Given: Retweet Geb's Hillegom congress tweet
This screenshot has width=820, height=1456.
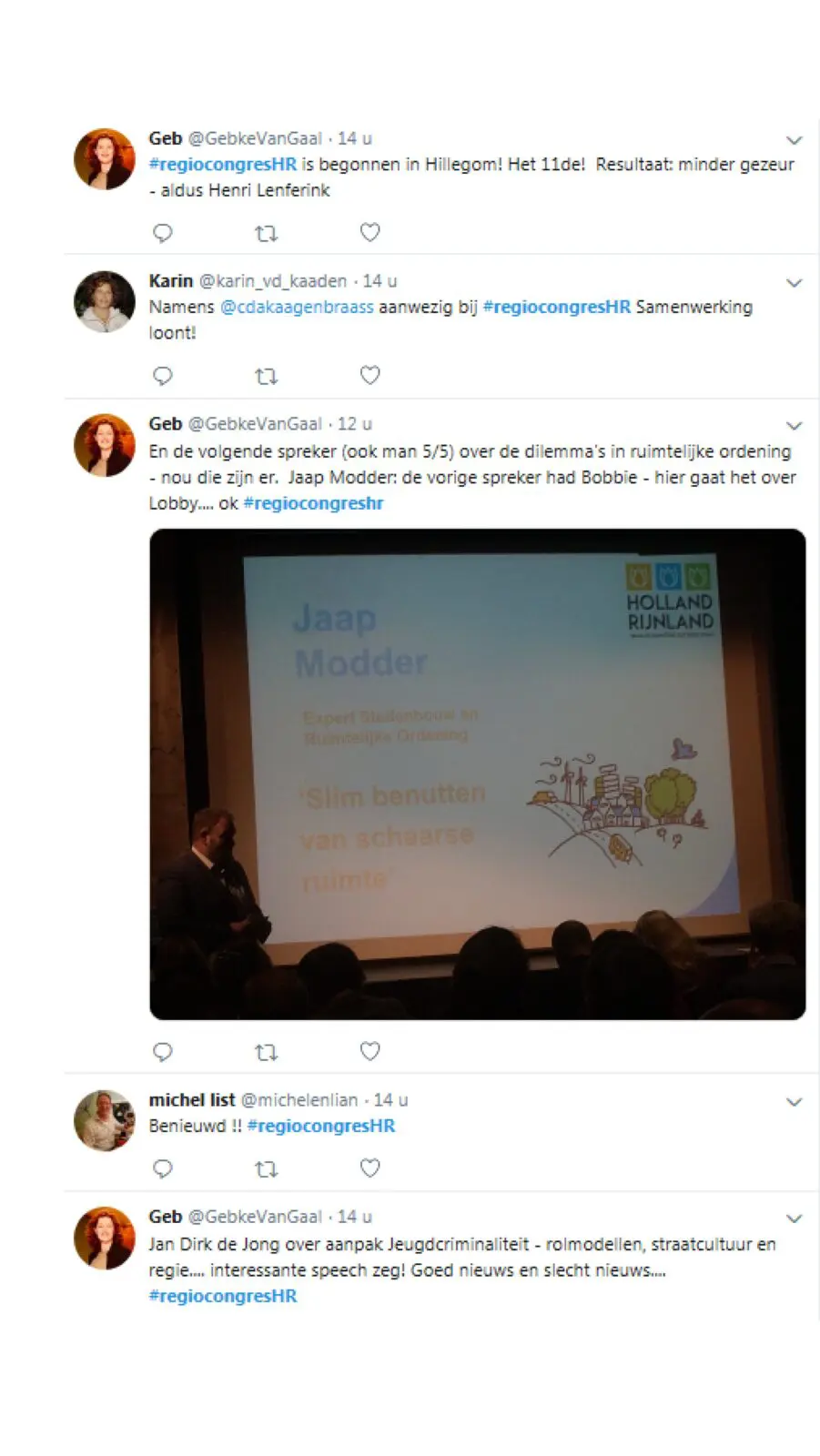Looking at the screenshot, I should point(266,234).
